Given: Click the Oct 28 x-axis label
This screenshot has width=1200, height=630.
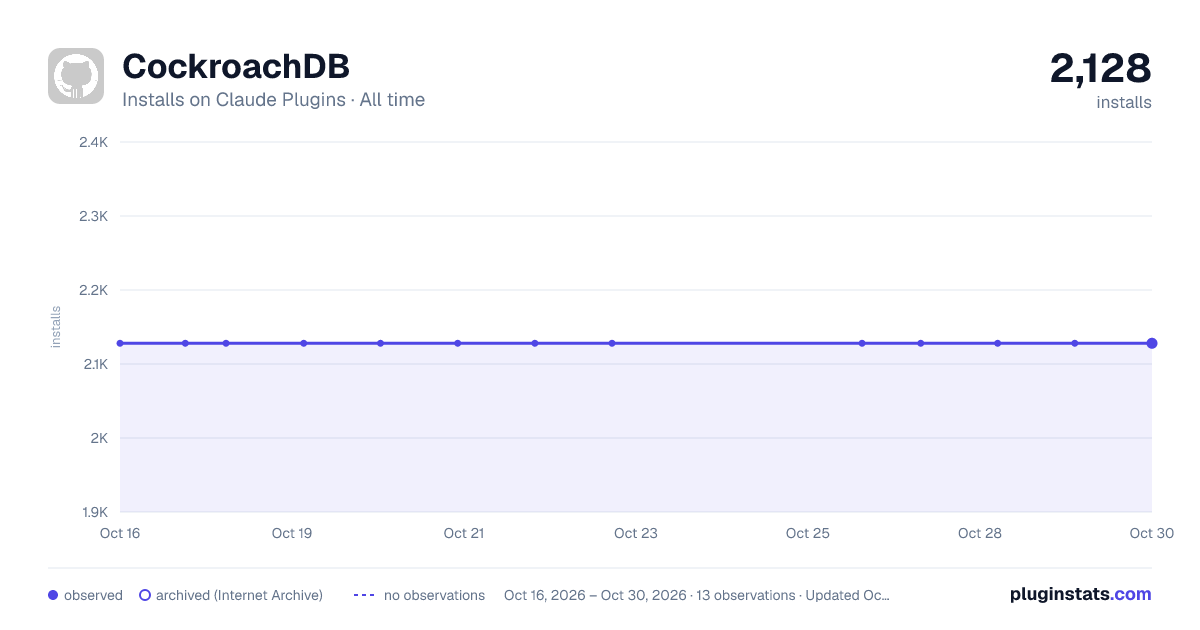Looking at the screenshot, I should [x=980, y=533].
